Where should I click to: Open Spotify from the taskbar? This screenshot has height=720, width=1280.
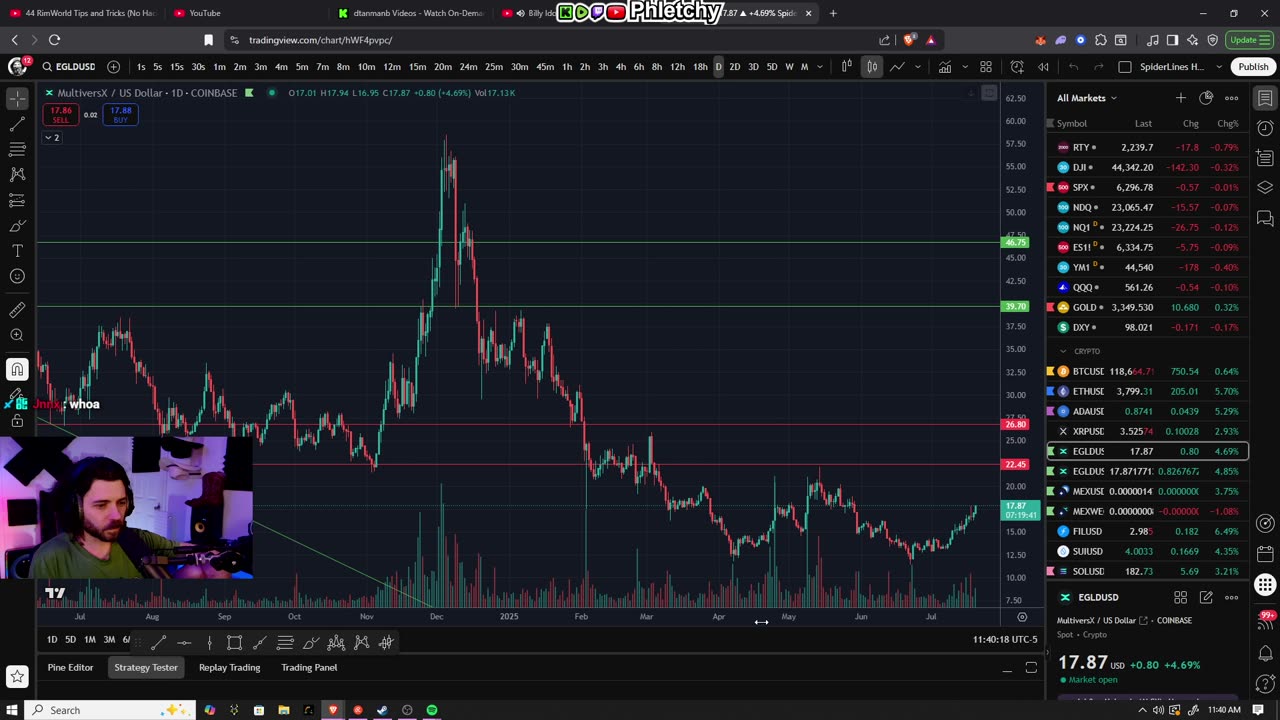tap(432, 710)
